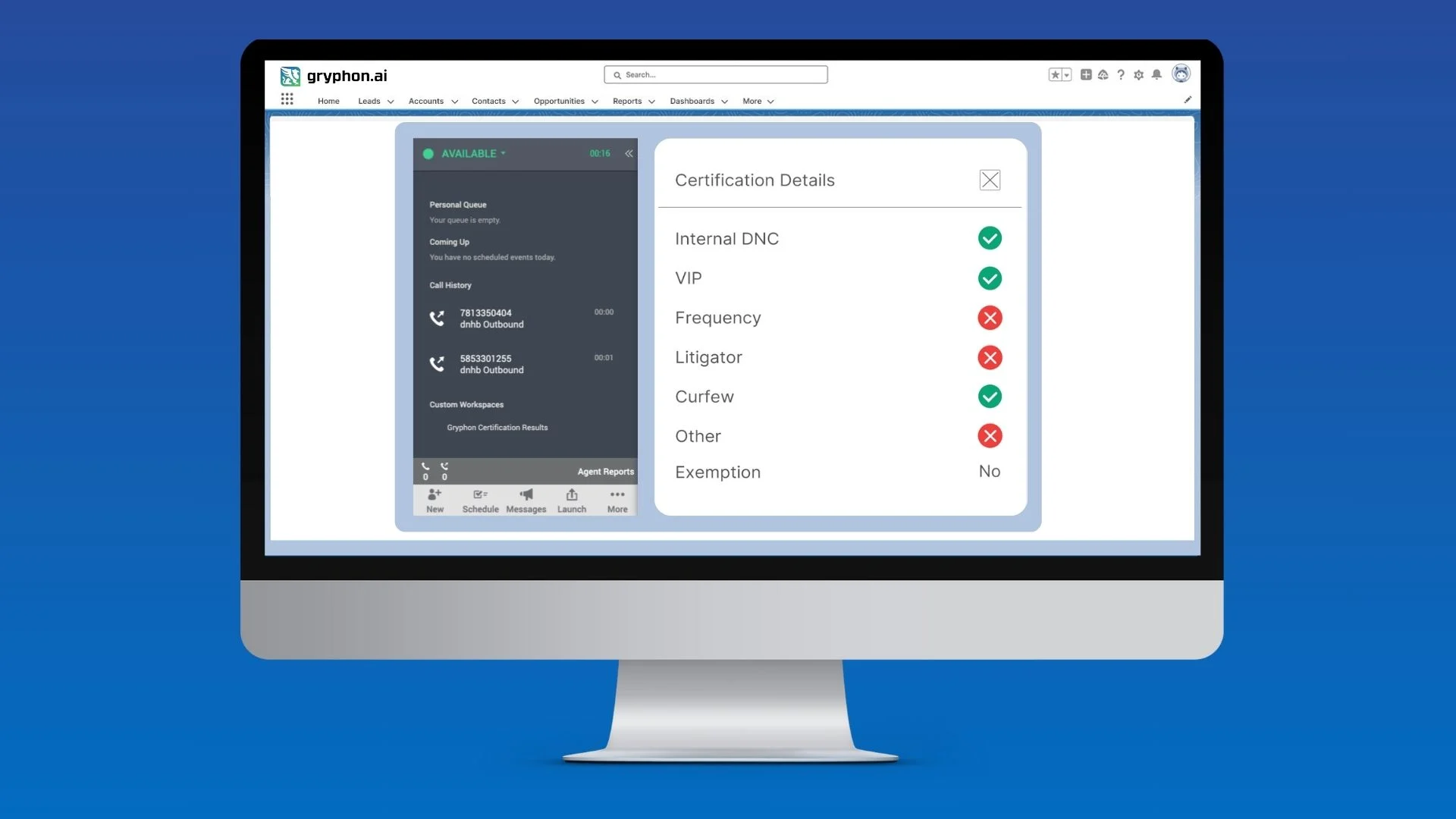Click the gryphon.ai logo

334,76
